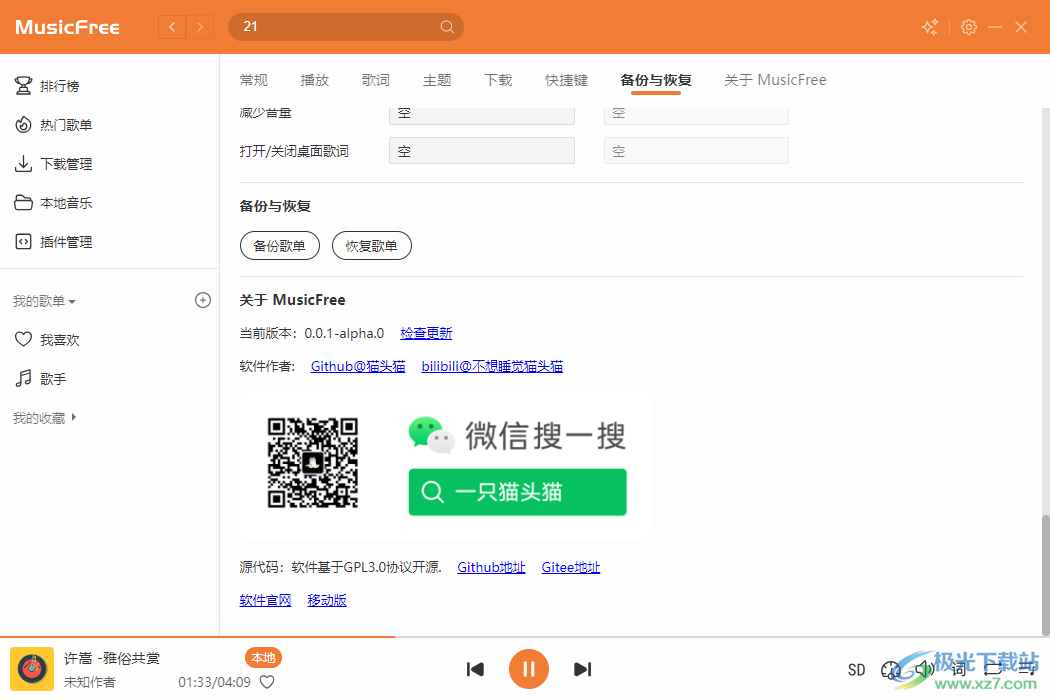This screenshot has width=1050, height=700.
Task: Click the album cover thumbnail
Action: point(32,669)
